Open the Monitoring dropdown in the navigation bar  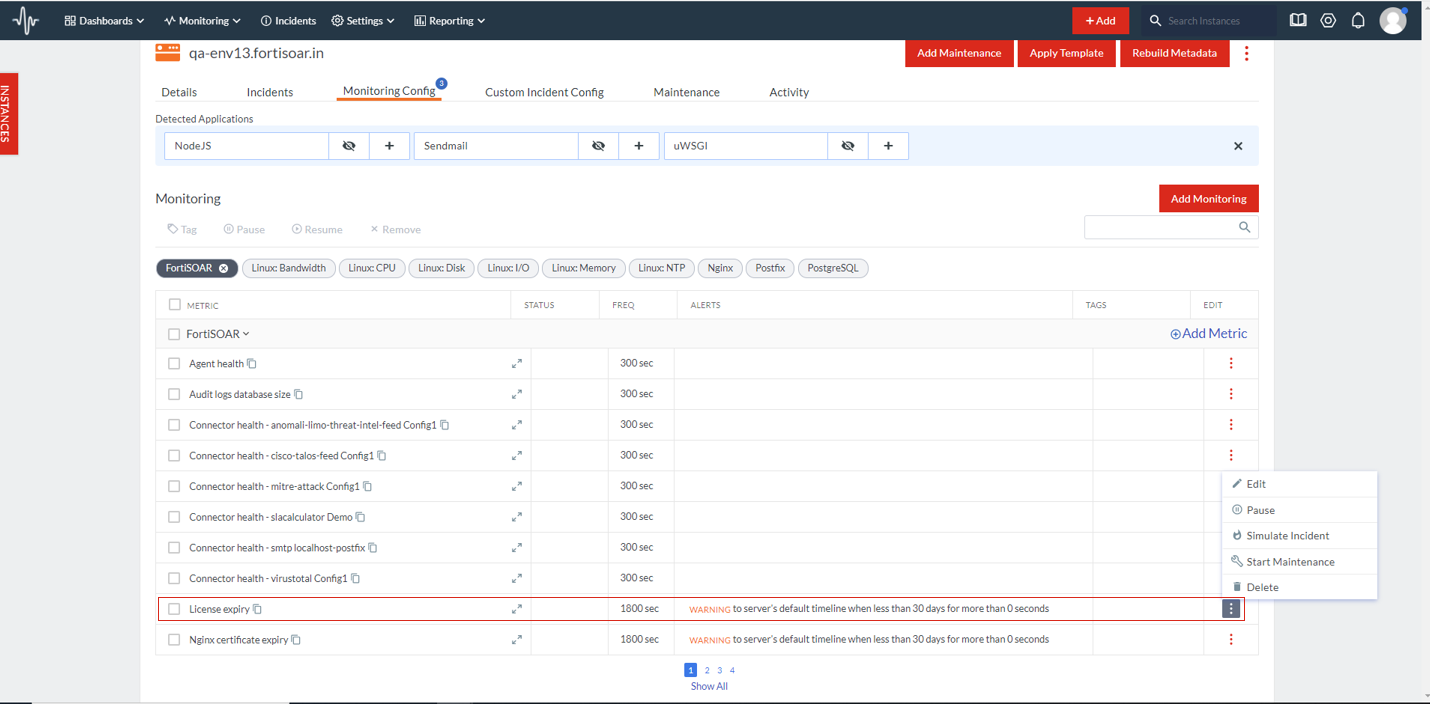click(x=202, y=20)
